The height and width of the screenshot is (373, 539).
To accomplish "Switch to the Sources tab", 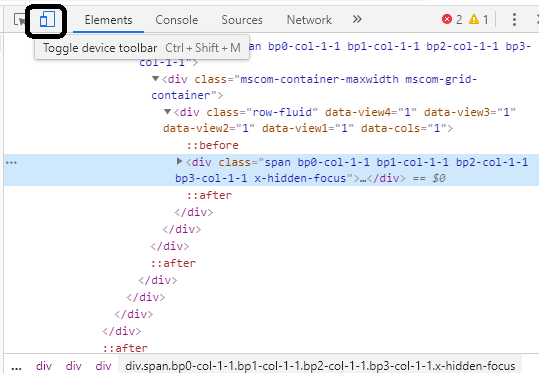I will click(x=242, y=20).
